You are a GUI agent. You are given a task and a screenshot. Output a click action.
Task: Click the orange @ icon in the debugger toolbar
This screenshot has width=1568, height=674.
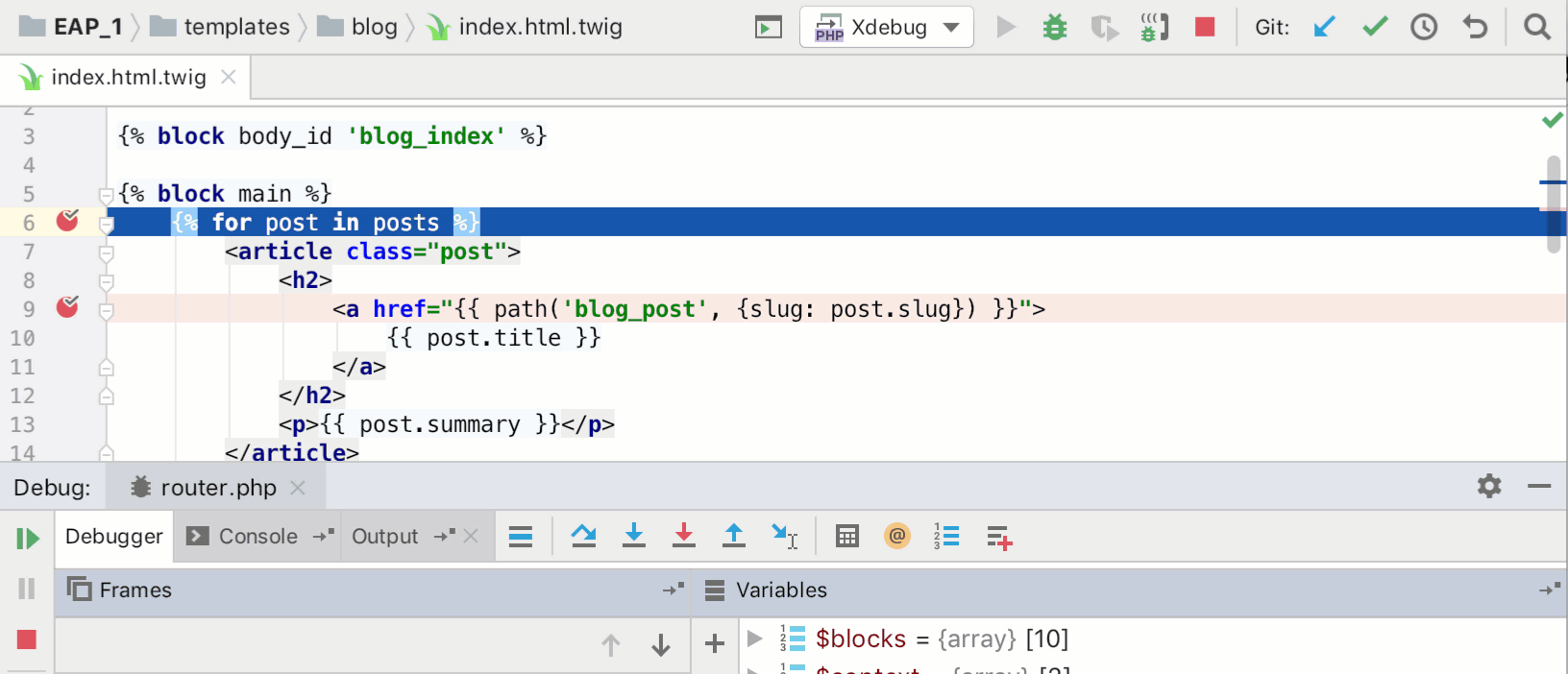(897, 536)
